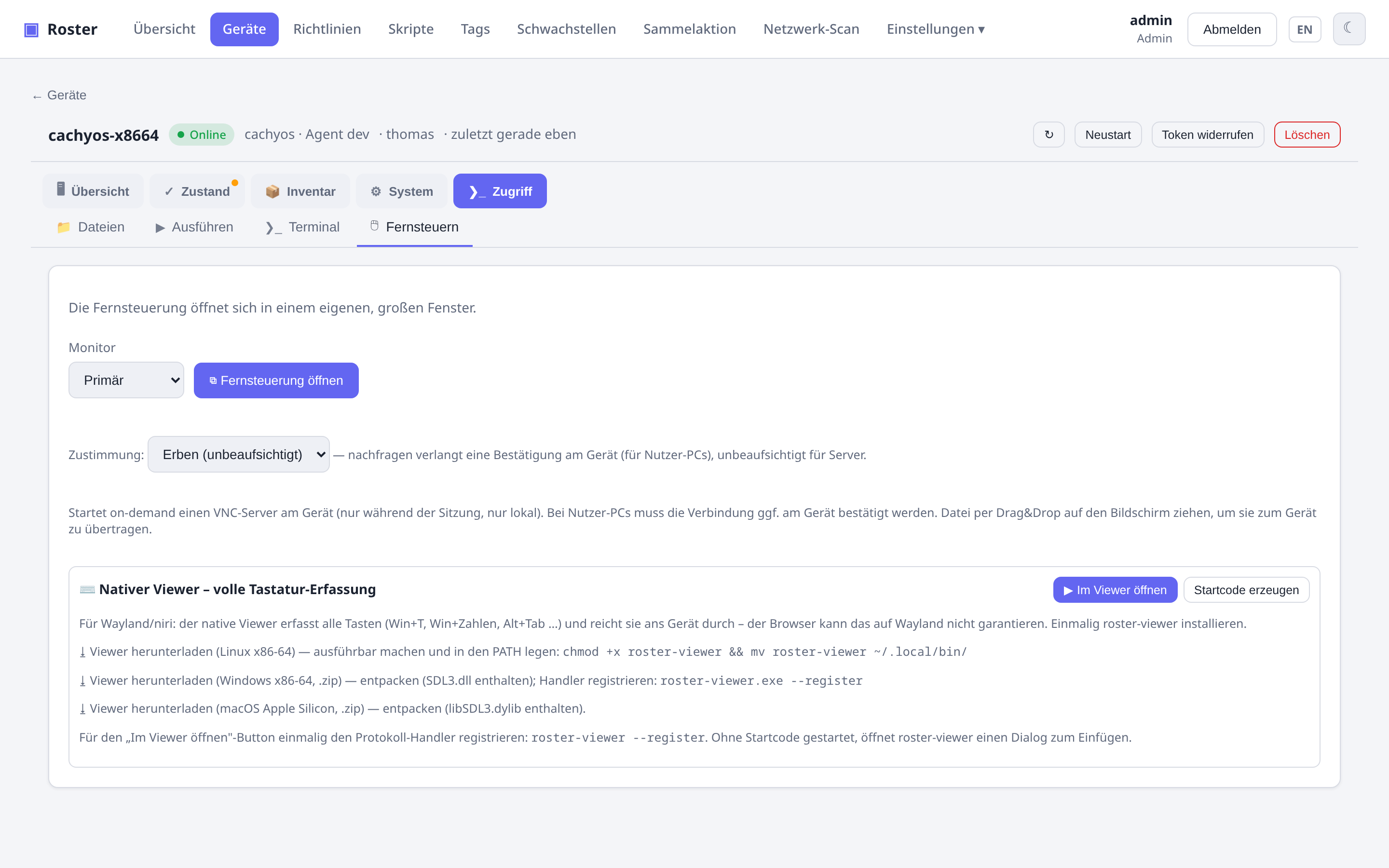Screen dimensions: 1389x868
Task: Switch the language with the EN button
Action: click(x=1305, y=29)
